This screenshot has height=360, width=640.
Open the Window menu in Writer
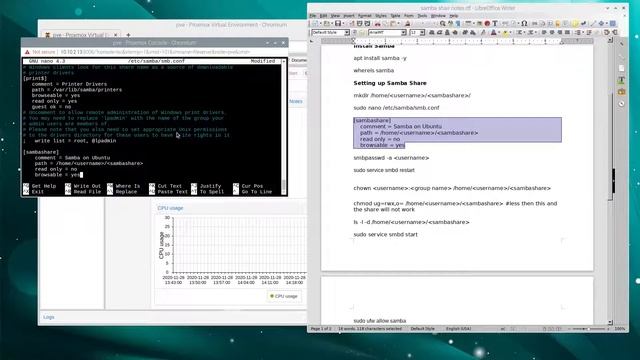[438, 16]
